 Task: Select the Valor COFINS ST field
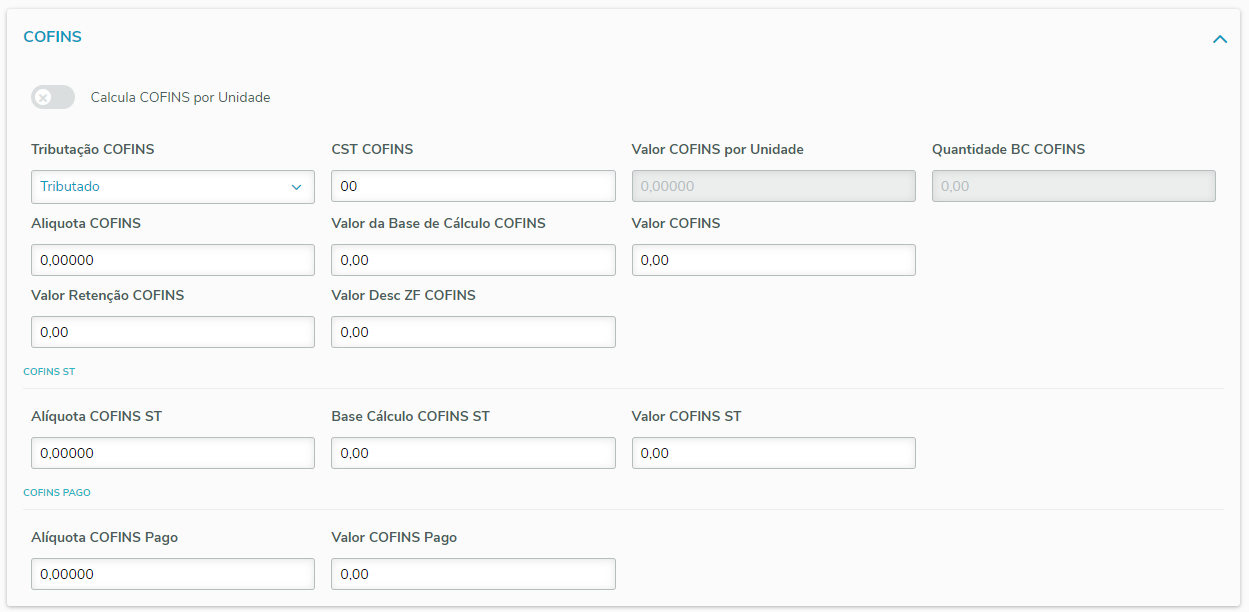(773, 453)
